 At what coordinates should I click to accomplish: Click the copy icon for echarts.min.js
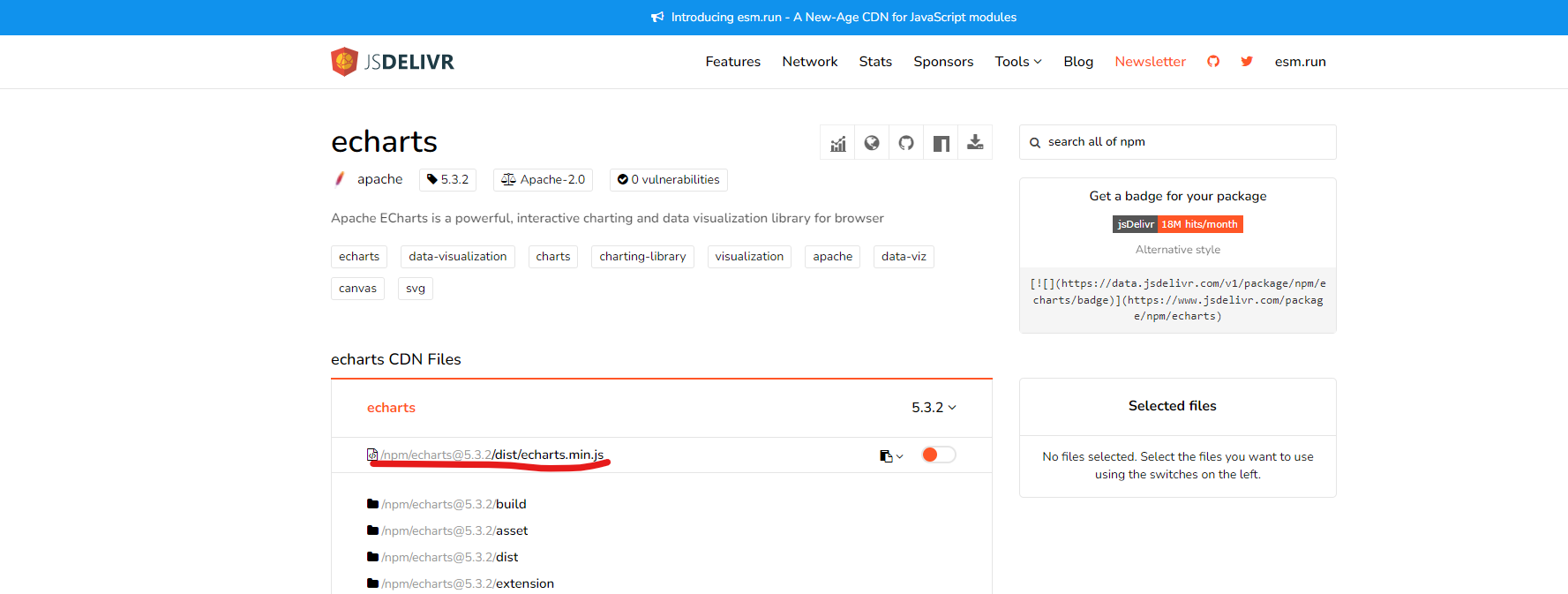pos(886,456)
